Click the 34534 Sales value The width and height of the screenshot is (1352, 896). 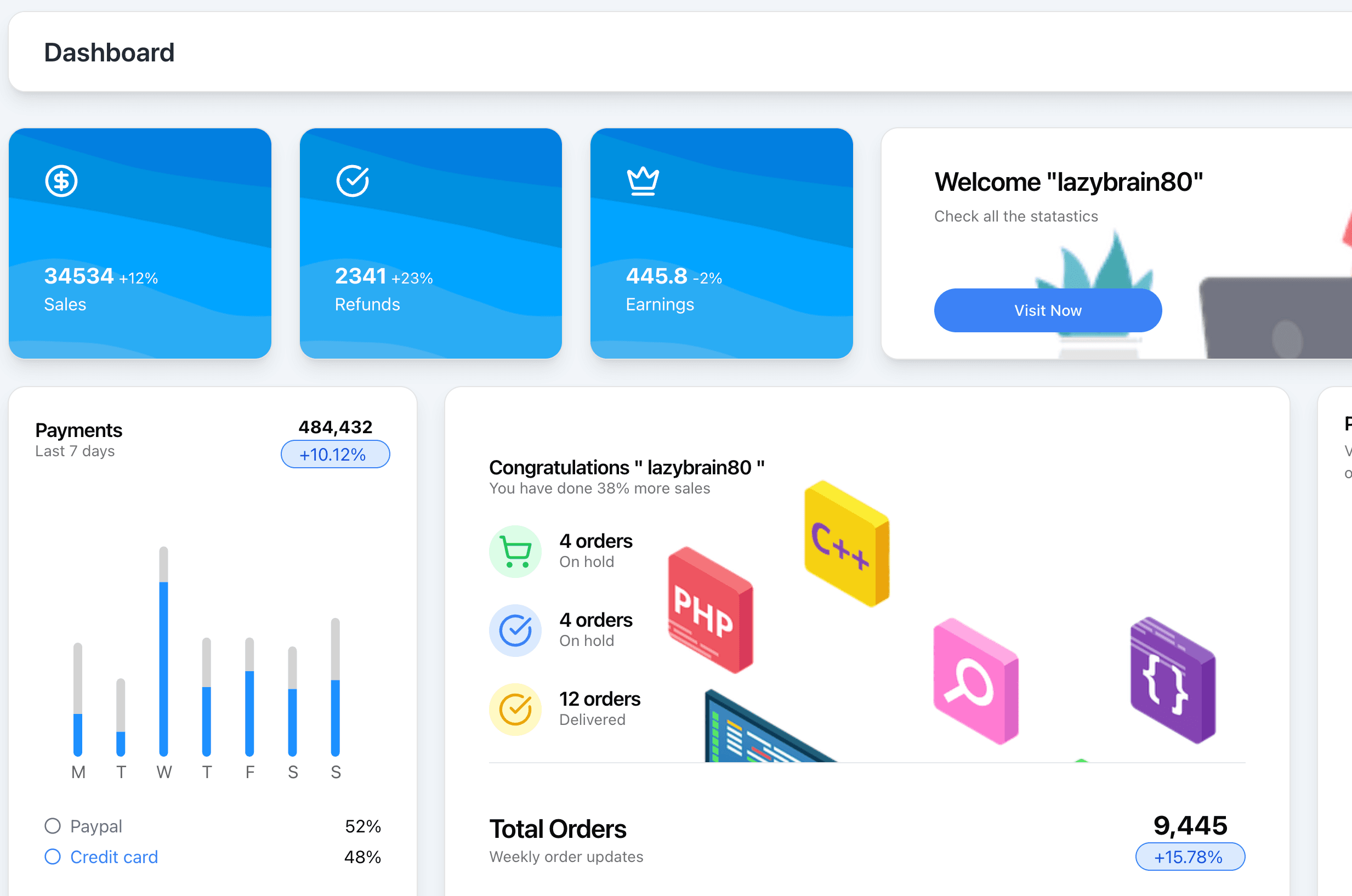pos(79,276)
